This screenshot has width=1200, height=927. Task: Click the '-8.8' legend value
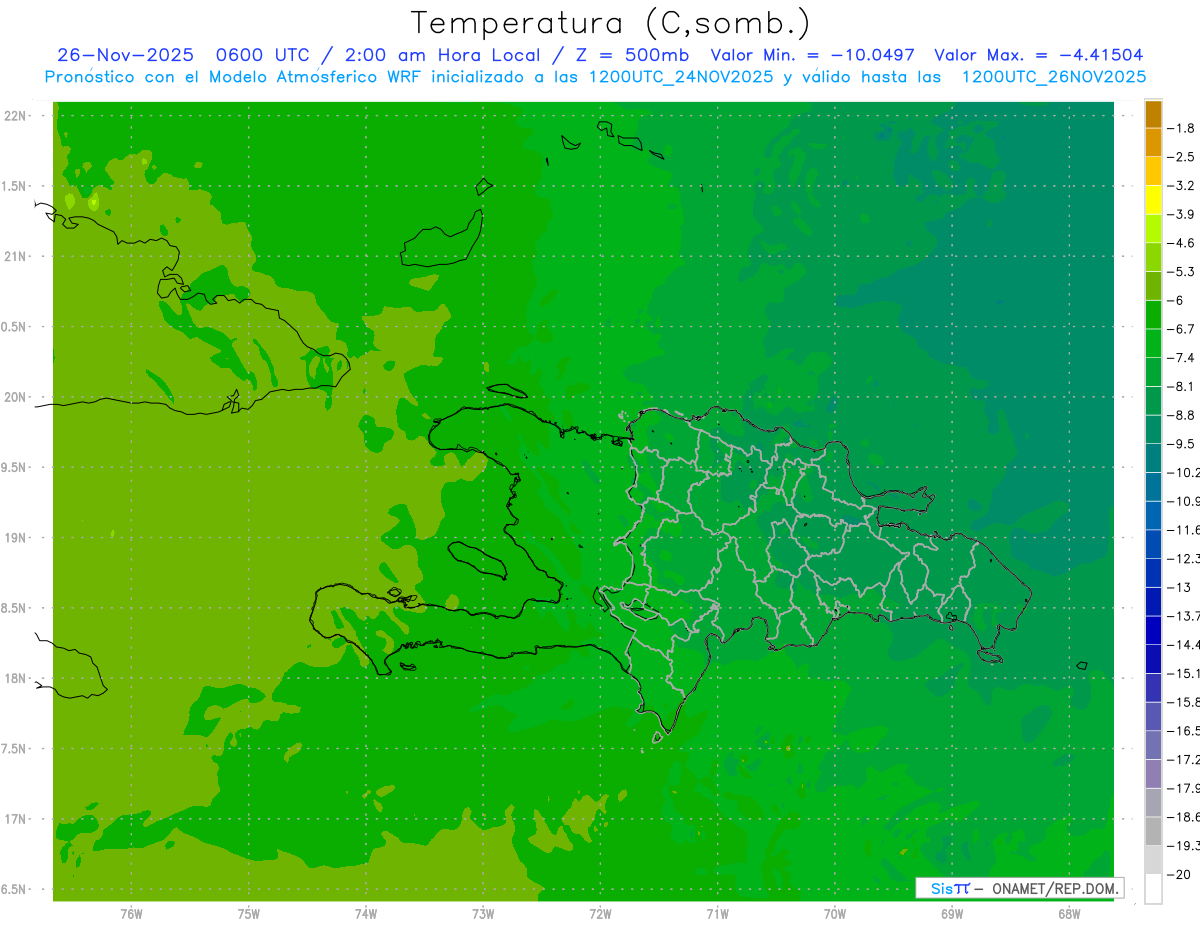tap(1181, 415)
